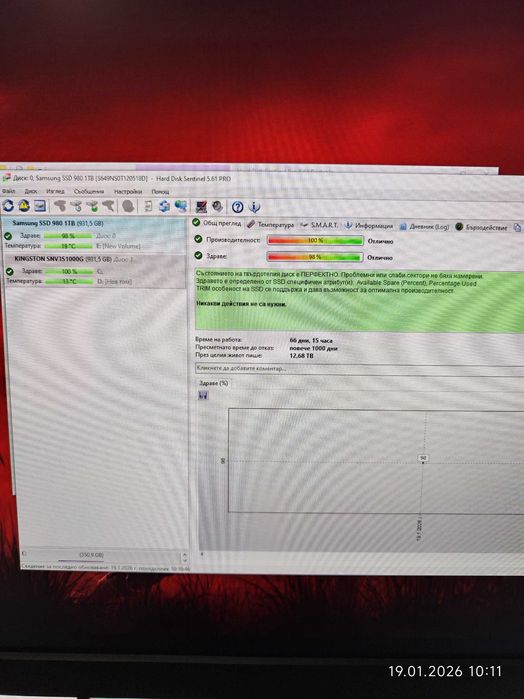The image size is (524, 699).
Task: Click the gray round acoustic icon in toolbar
Action: click(x=128, y=206)
